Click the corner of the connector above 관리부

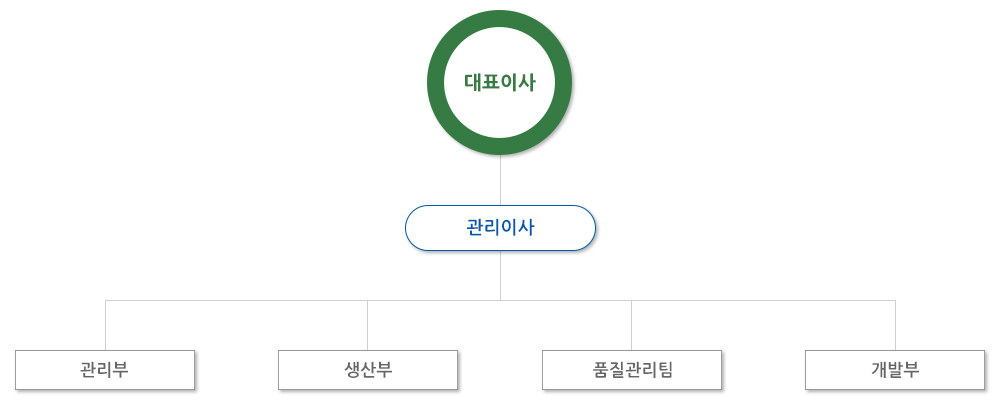(105, 300)
